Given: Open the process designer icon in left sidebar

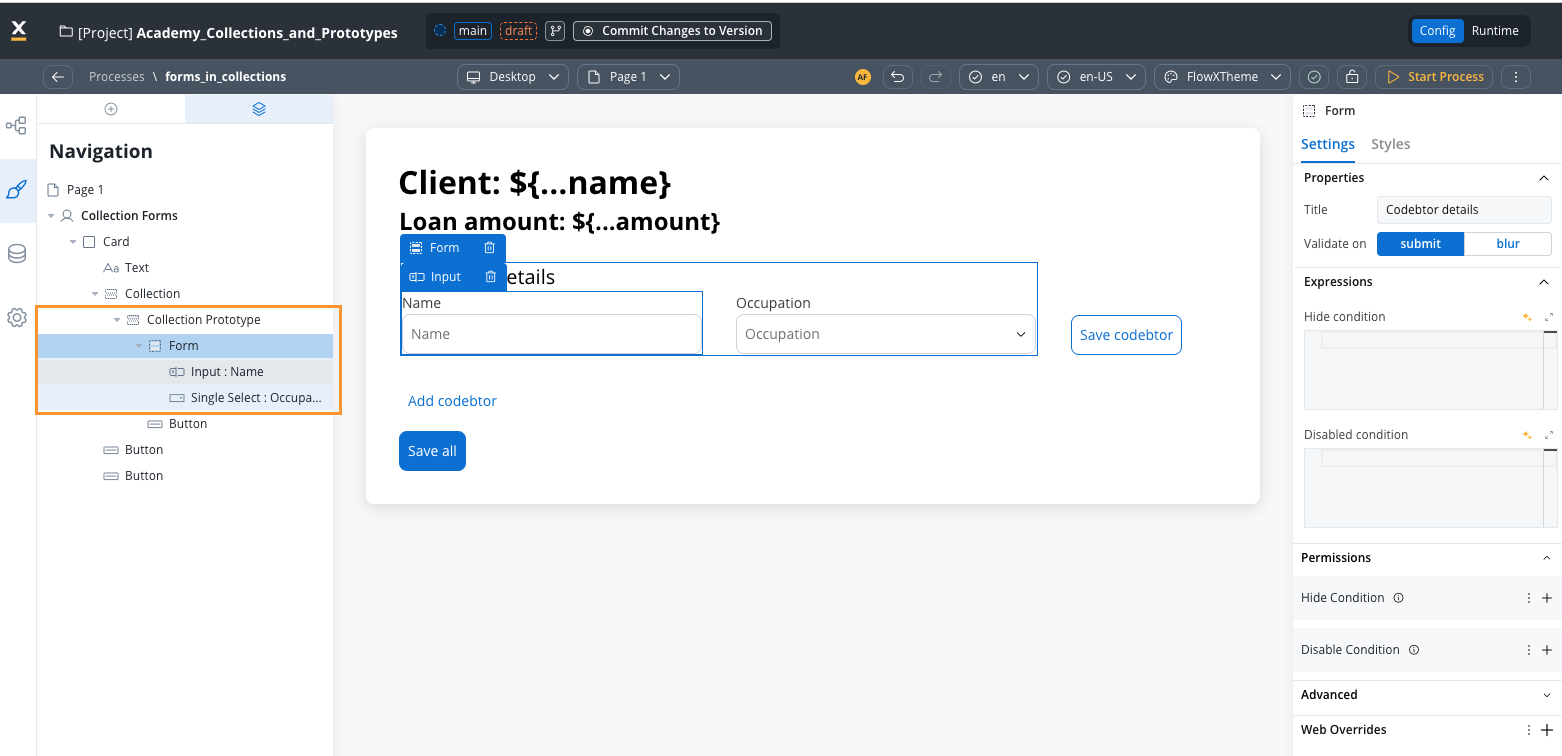Looking at the screenshot, I should coord(17,126).
